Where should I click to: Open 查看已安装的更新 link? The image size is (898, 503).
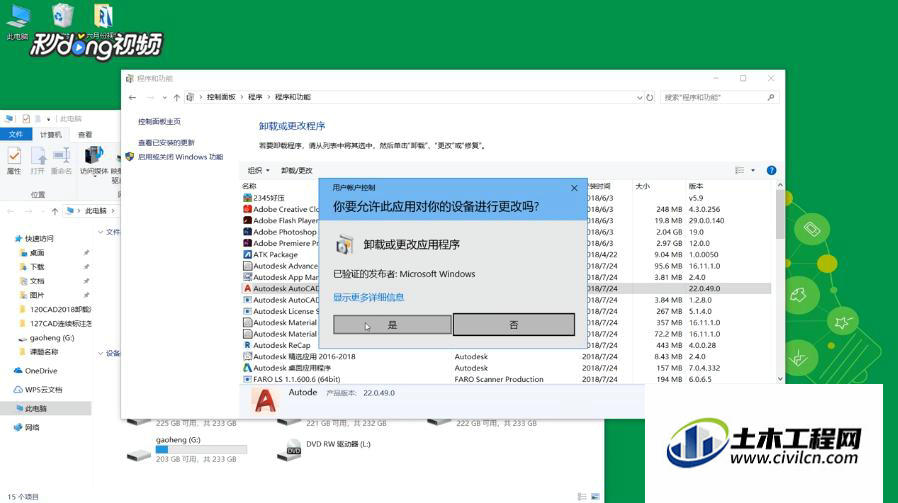point(166,142)
